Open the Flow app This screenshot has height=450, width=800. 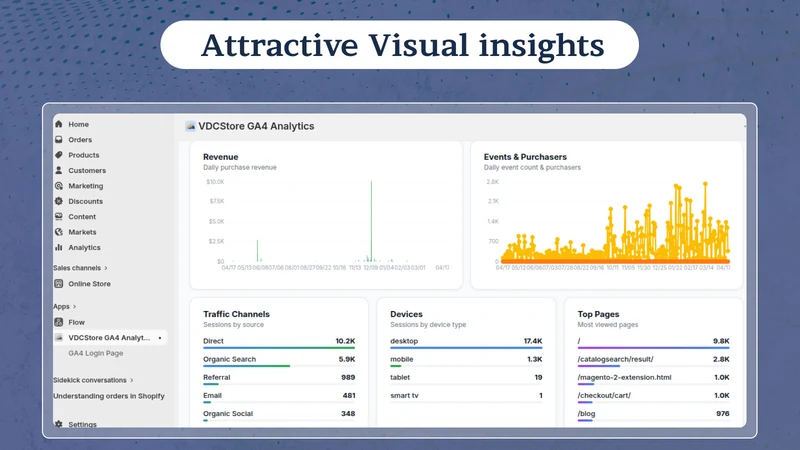click(77, 322)
